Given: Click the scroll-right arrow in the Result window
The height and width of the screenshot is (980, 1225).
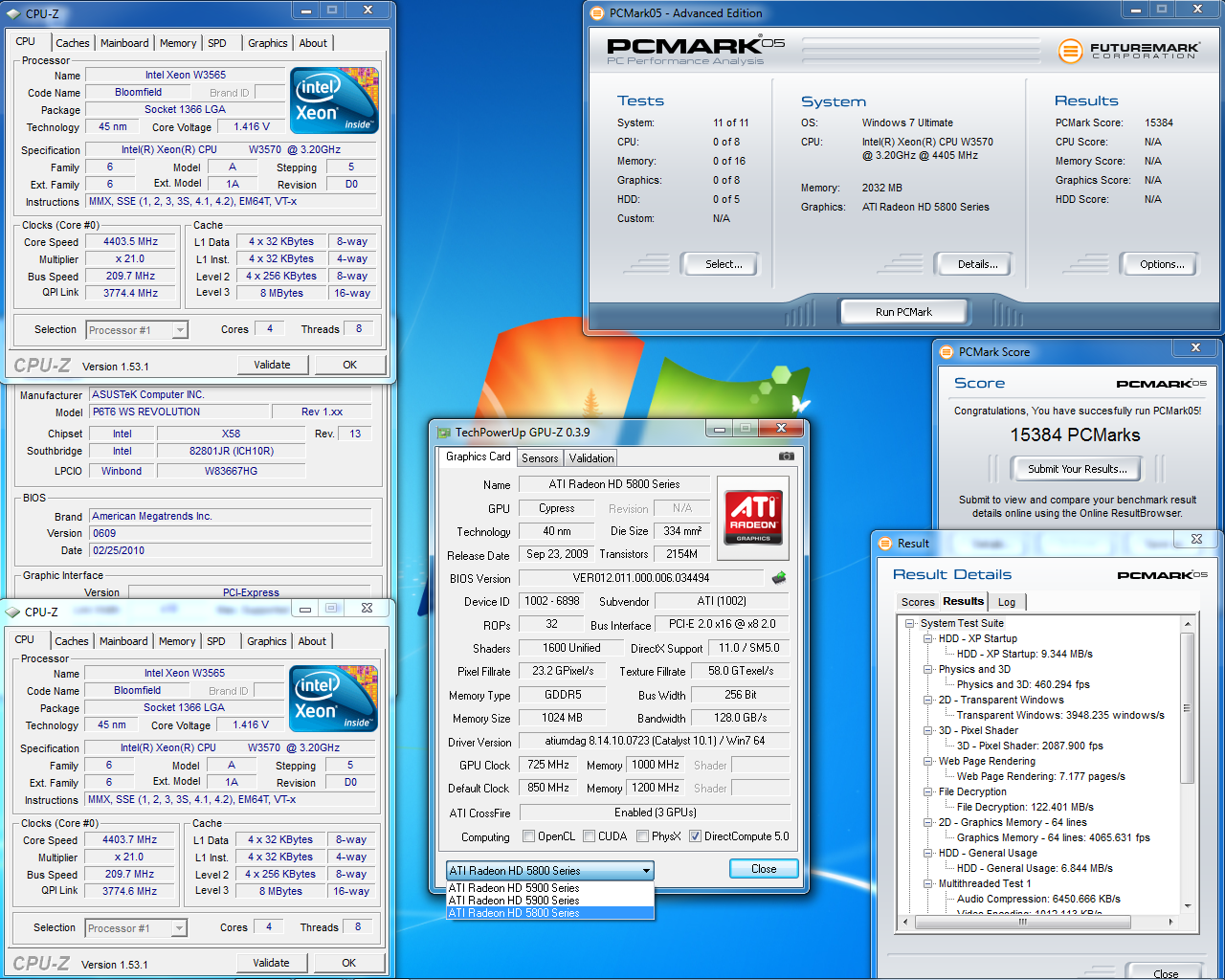Looking at the screenshot, I should pos(1172,923).
